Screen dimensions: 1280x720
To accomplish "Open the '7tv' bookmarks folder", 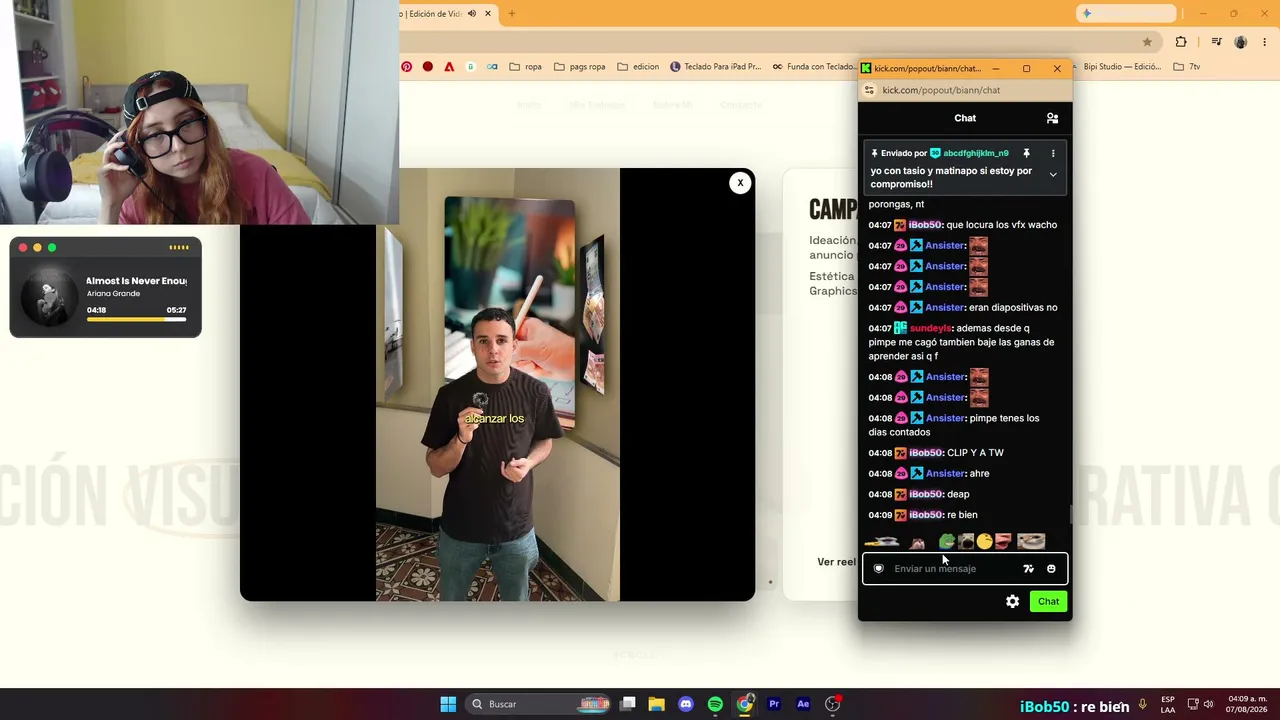I will (x=1186, y=67).
